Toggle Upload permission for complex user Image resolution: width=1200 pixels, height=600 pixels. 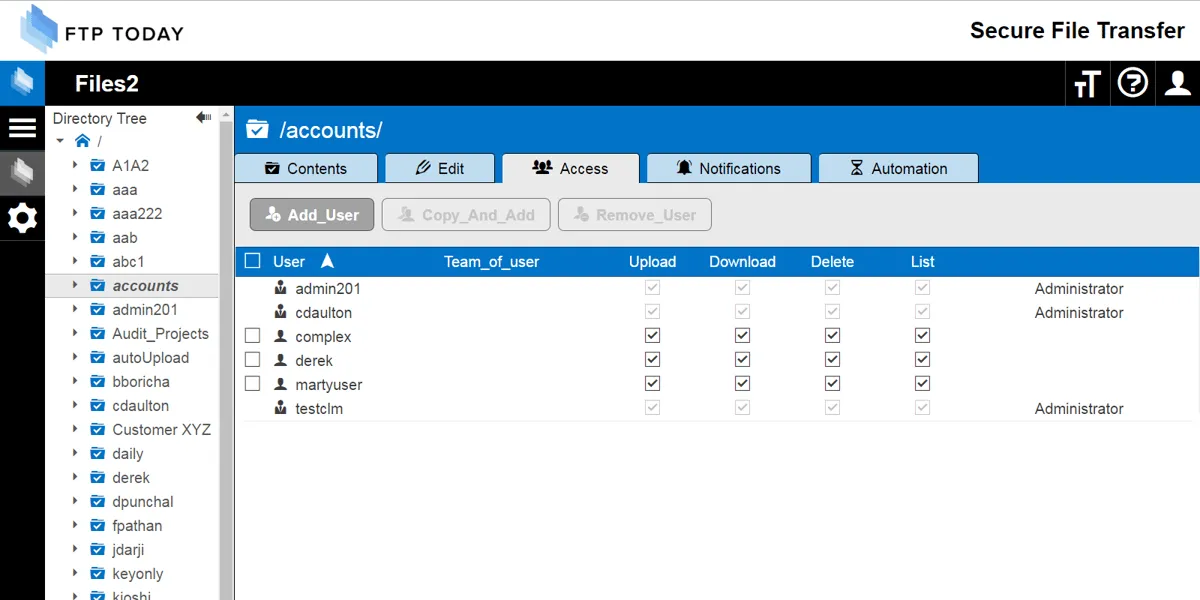[x=653, y=336]
